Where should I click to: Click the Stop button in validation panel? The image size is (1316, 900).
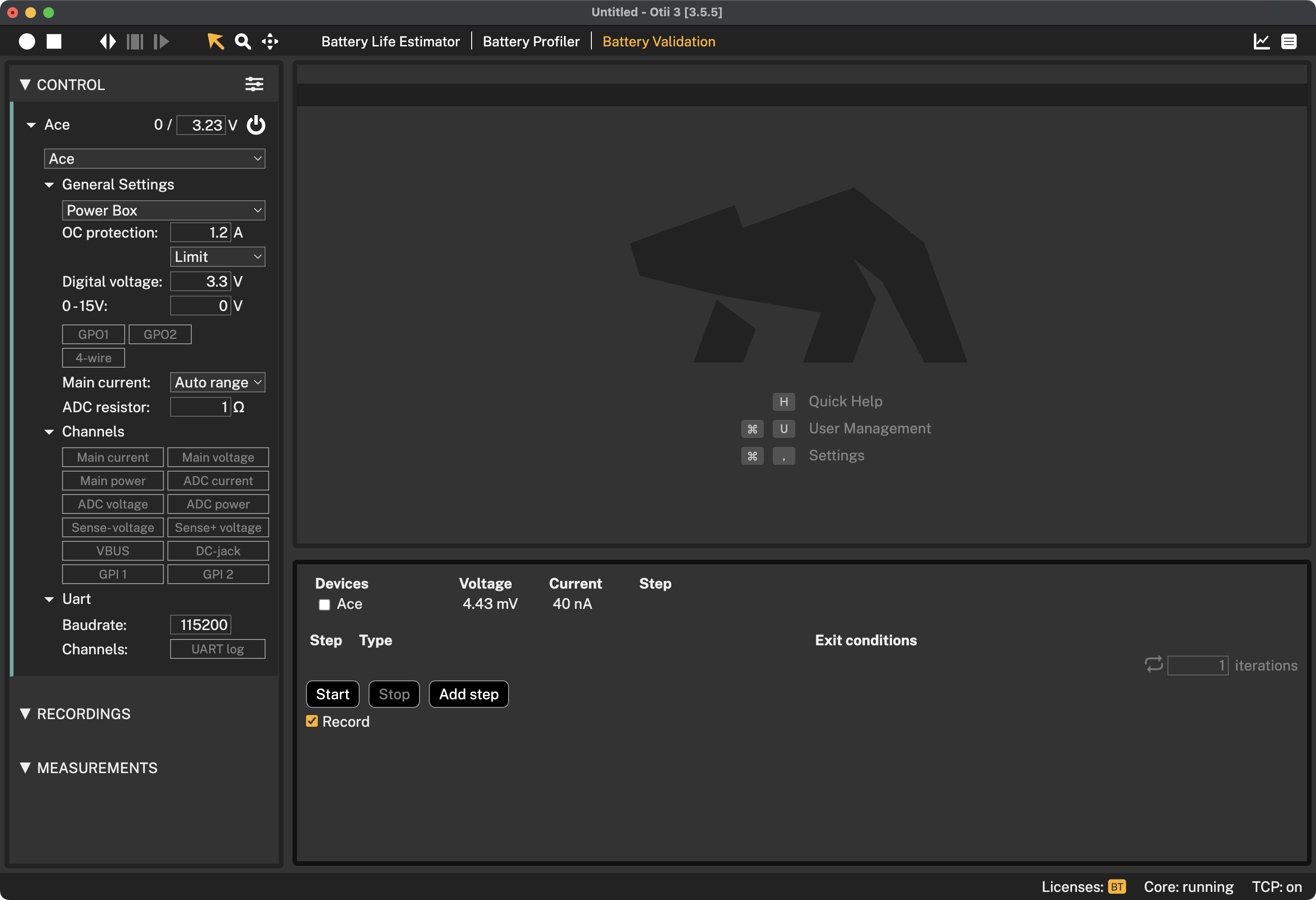point(394,694)
